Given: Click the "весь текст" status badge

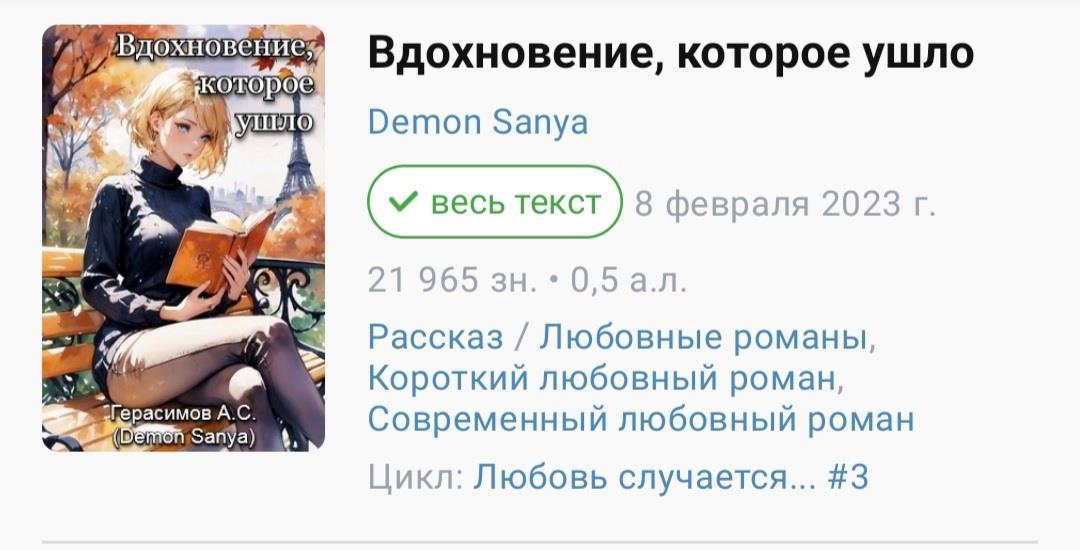Looking at the screenshot, I should point(495,202).
